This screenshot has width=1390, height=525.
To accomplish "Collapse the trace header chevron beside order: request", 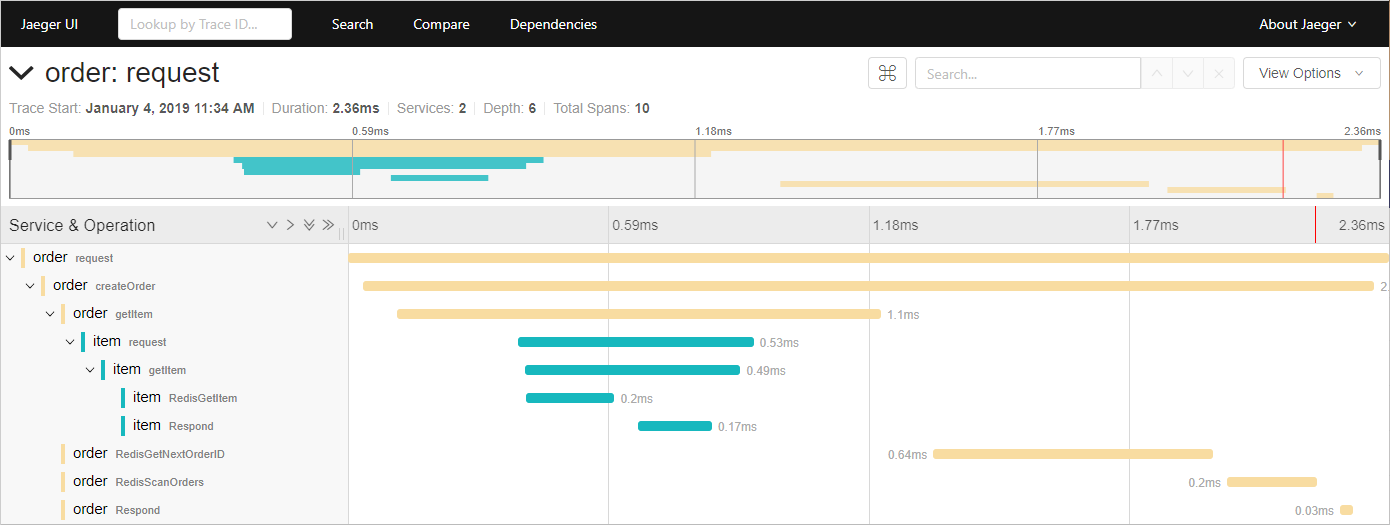I will point(21,73).
